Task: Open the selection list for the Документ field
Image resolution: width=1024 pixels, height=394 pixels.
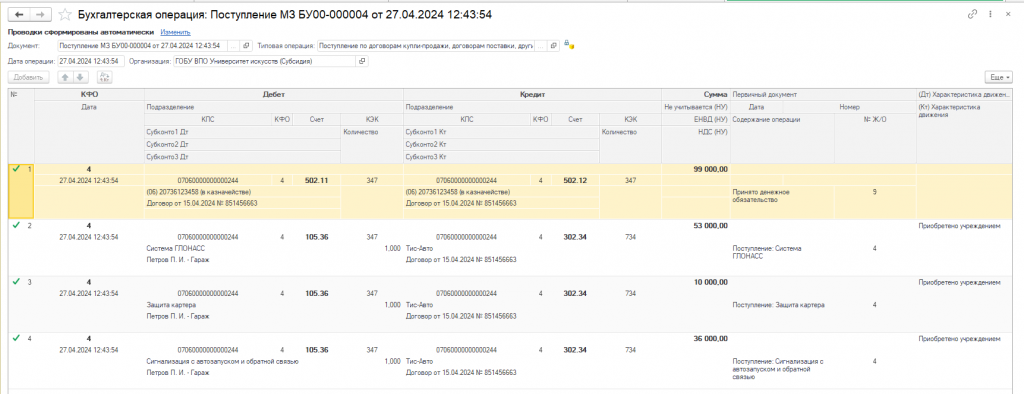Action: (x=234, y=46)
